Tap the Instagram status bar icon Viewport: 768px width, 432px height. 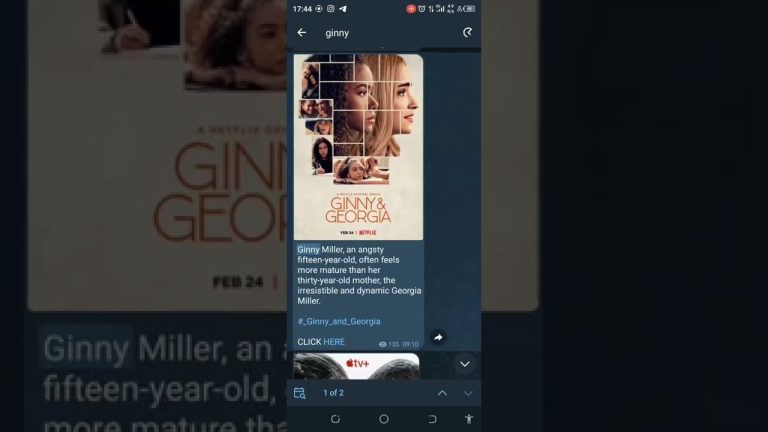[331, 9]
